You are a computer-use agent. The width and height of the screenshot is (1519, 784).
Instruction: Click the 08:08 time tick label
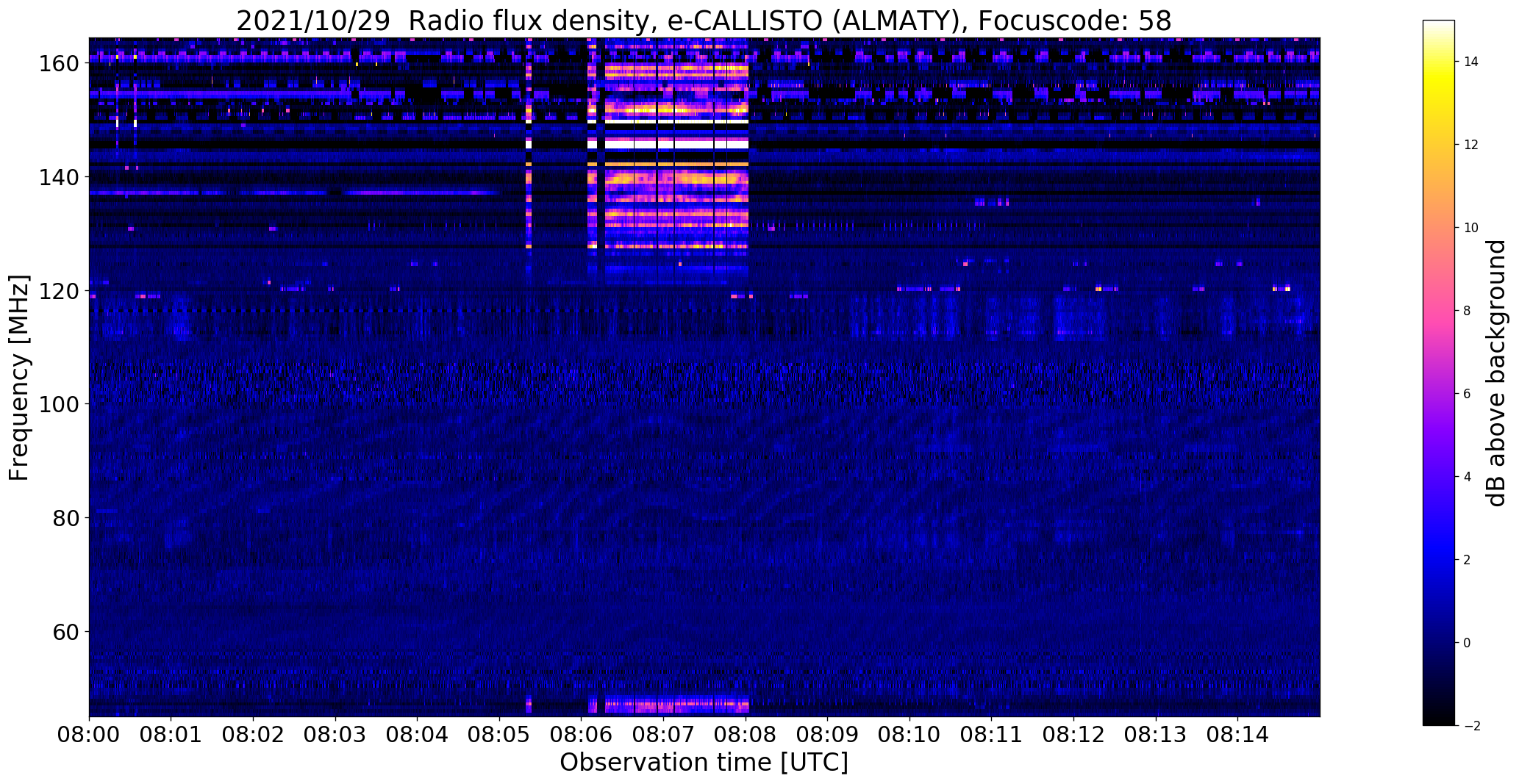coord(746,736)
